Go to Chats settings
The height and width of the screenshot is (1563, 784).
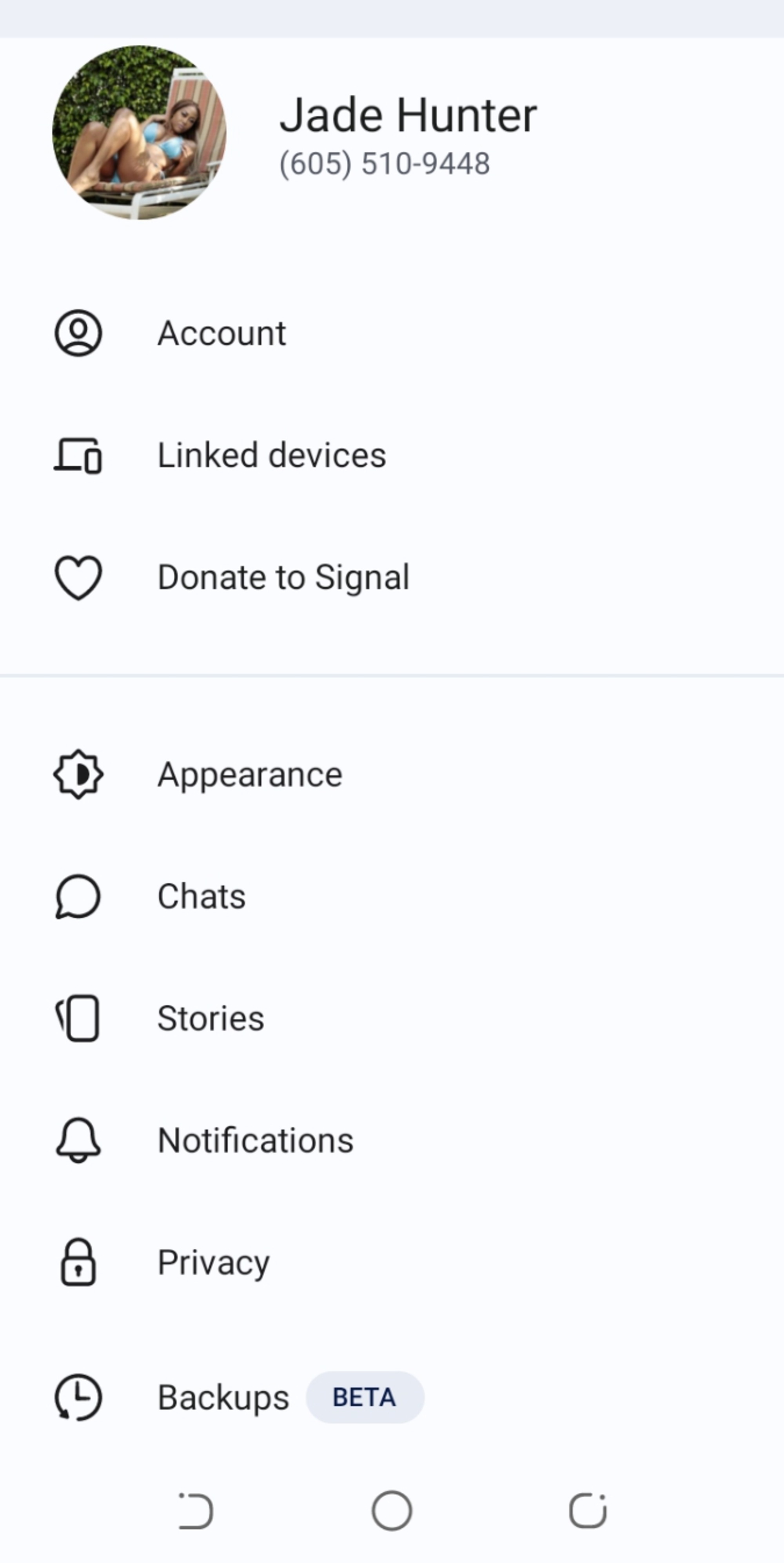pyautogui.click(x=201, y=896)
